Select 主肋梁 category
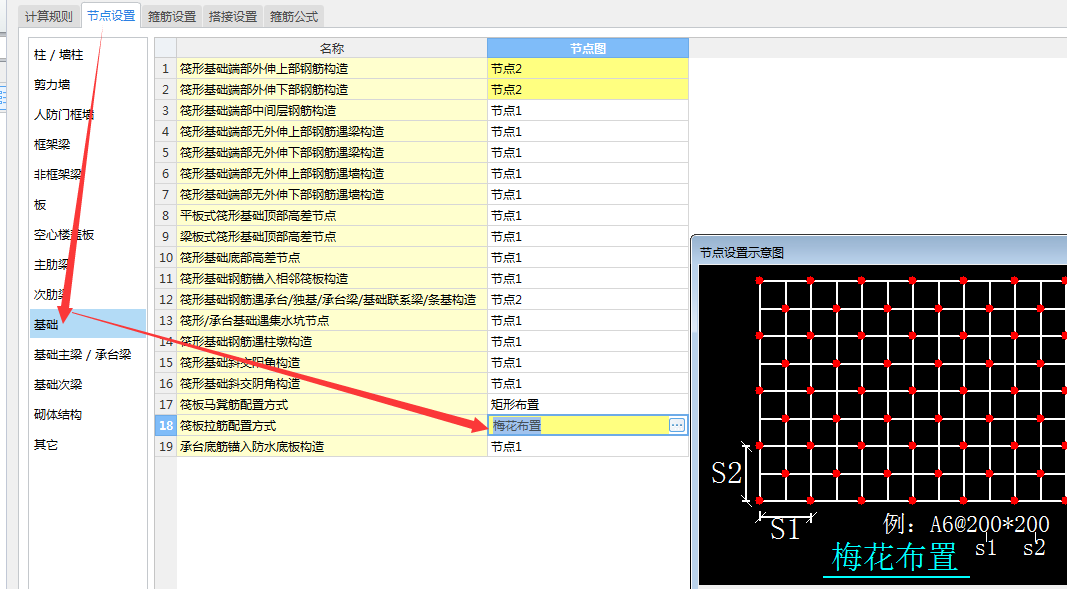Viewport: 1067px width, 589px height. point(88,265)
